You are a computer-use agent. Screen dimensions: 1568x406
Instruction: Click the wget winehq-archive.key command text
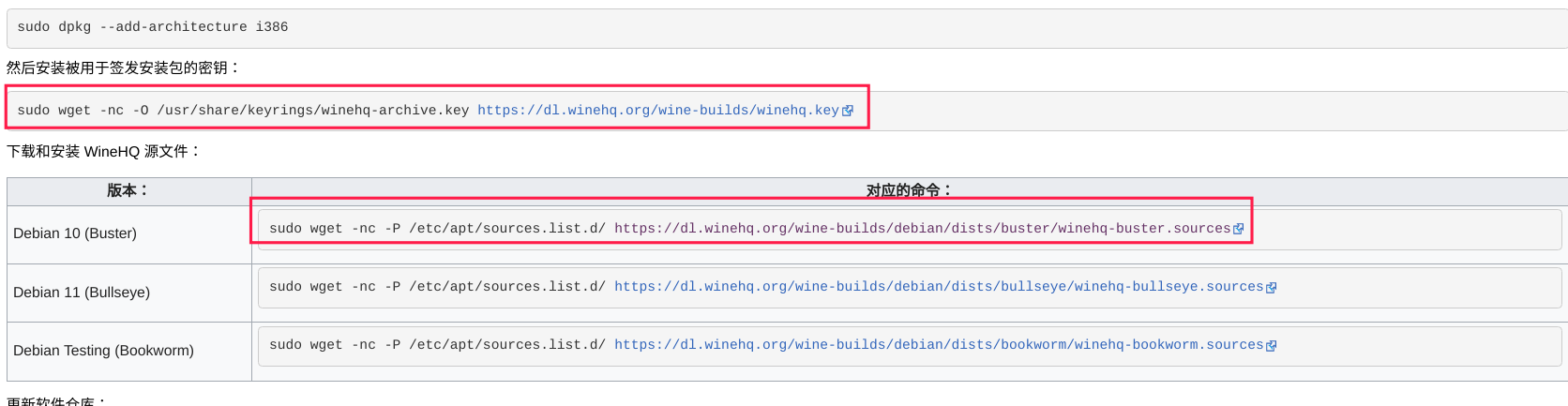point(243,111)
